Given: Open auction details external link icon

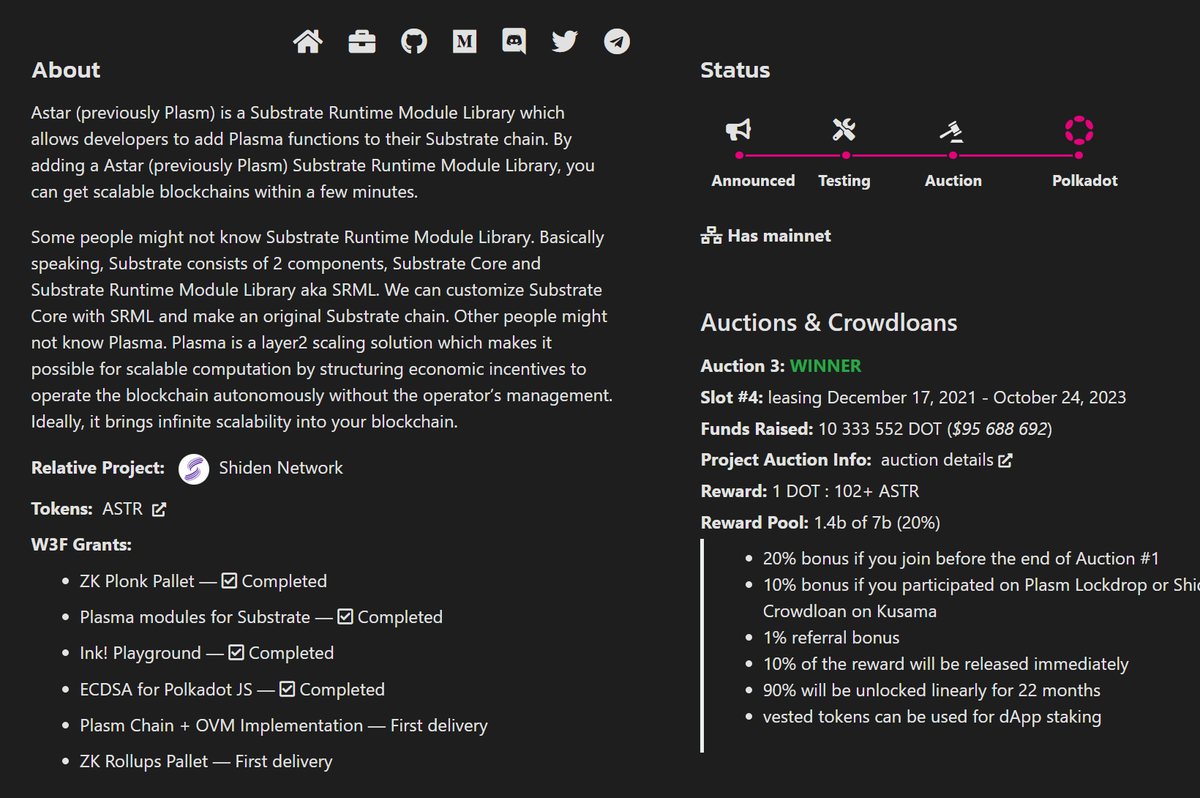Looking at the screenshot, I should click(x=1005, y=460).
